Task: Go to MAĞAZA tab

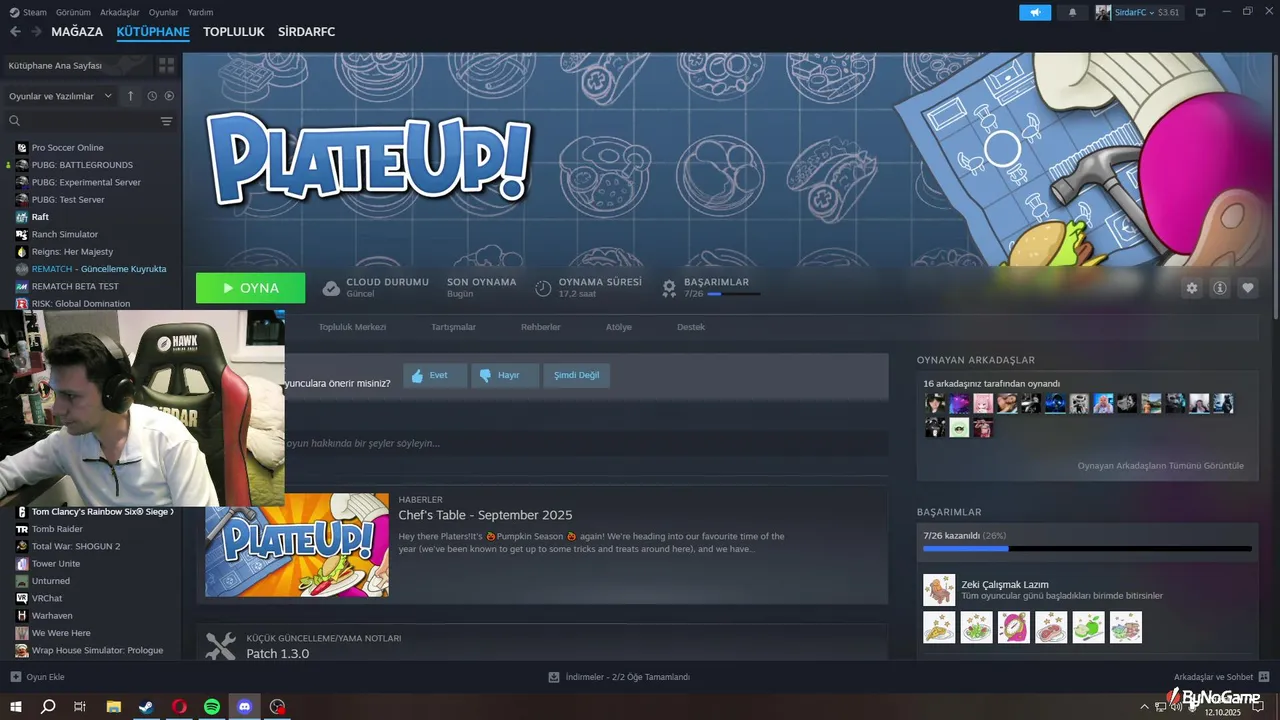Action: [x=77, y=32]
